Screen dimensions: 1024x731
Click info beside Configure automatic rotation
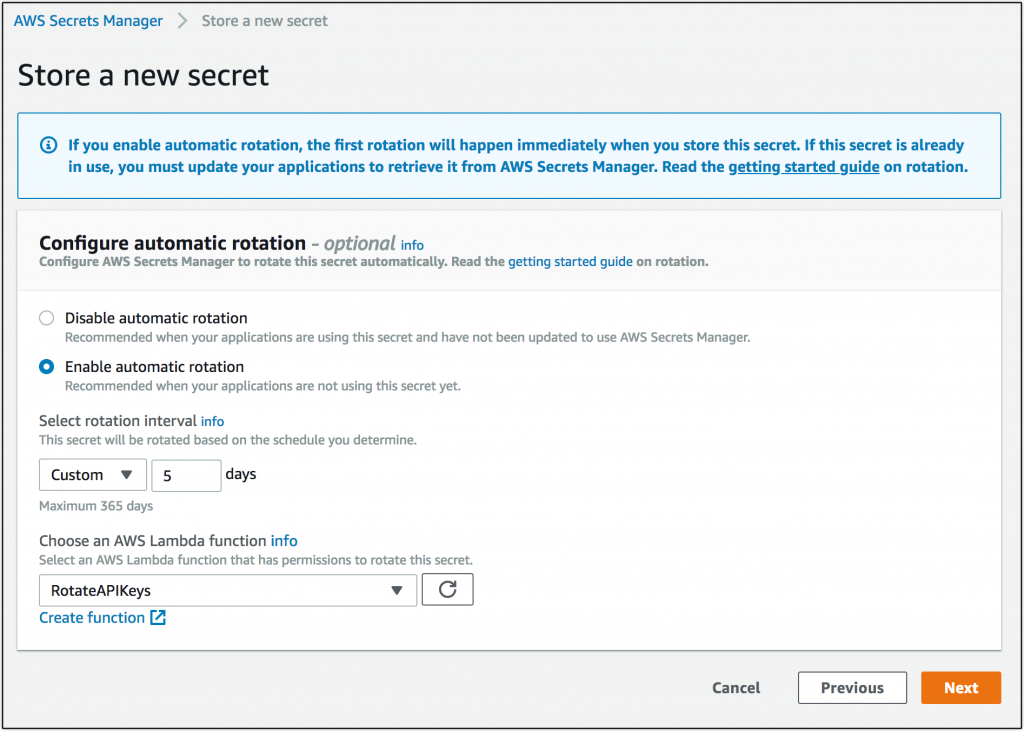point(412,244)
